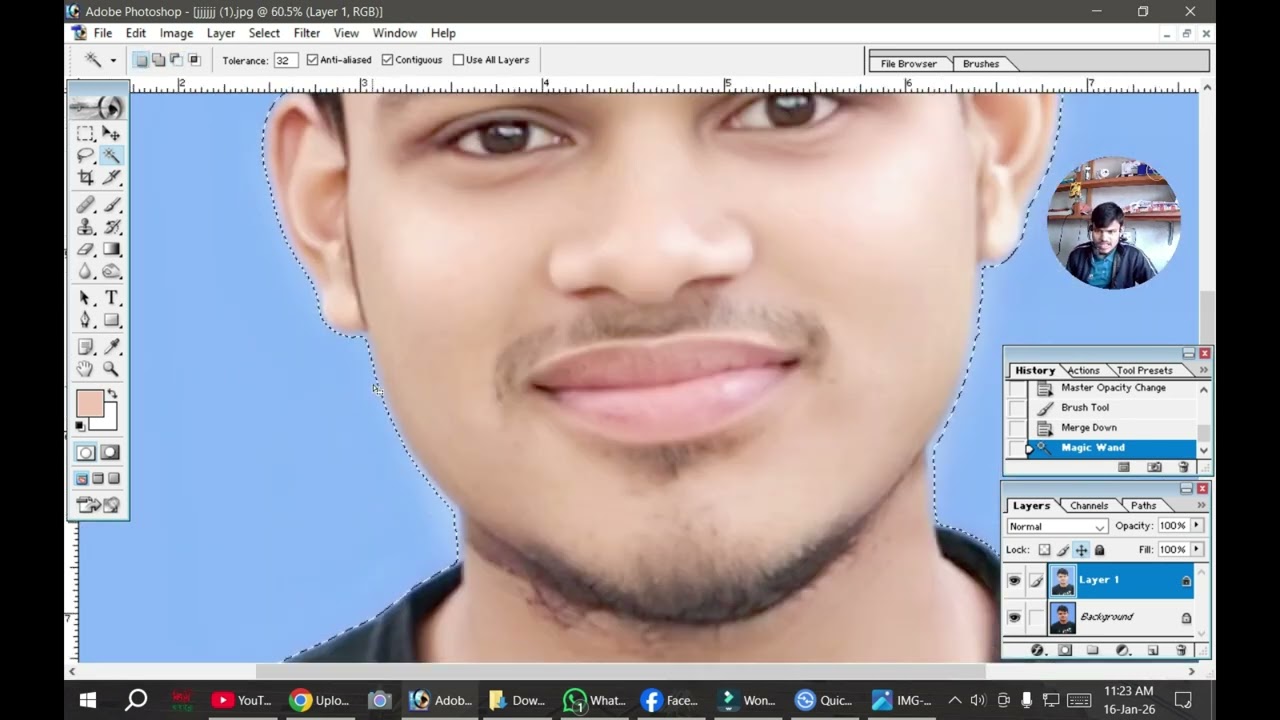Choose Add to selection mode

point(158,60)
